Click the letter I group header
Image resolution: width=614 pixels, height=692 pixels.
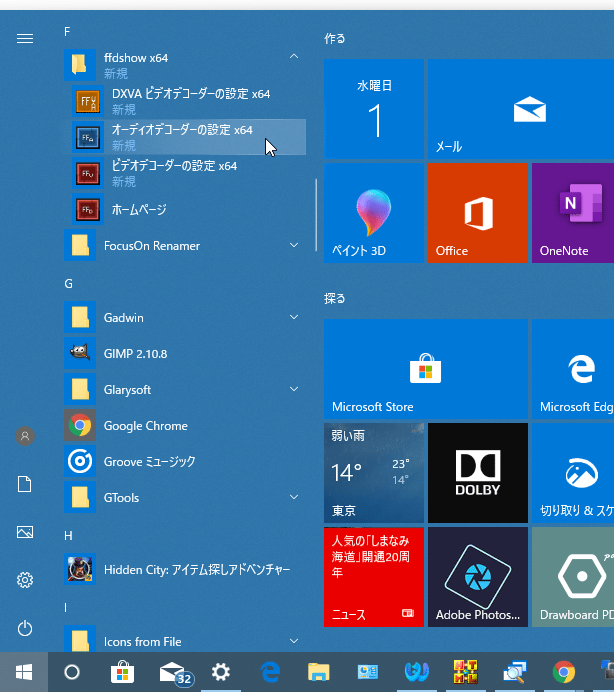pos(65,608)
